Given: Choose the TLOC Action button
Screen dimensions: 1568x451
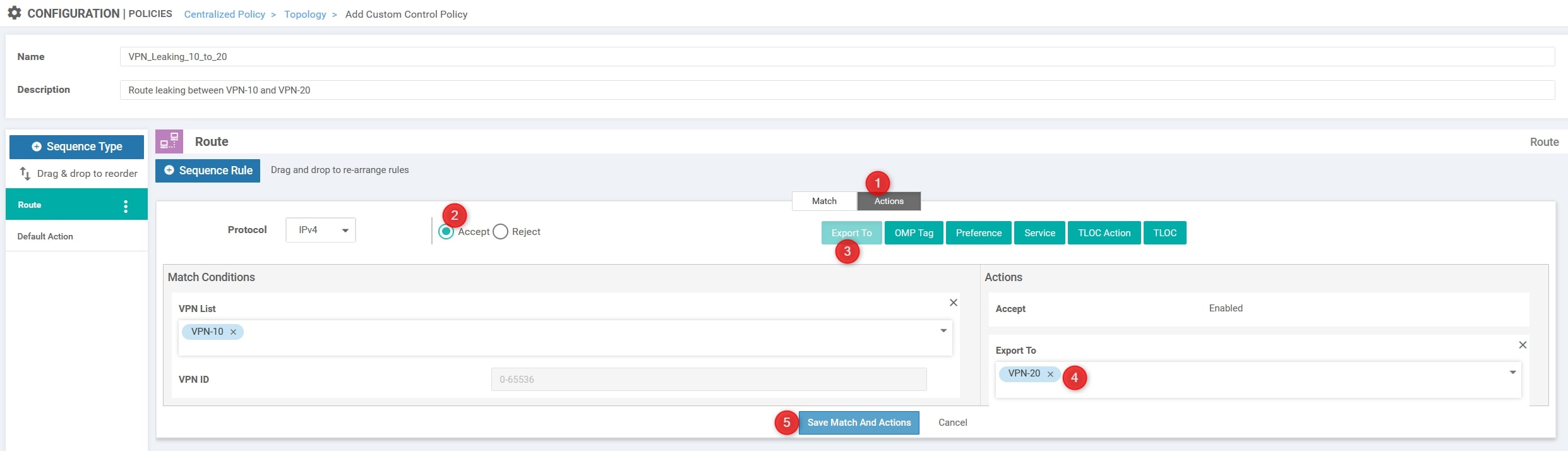Looking at the screenshot, I should pyautogui.click(x=1104, y=233).
